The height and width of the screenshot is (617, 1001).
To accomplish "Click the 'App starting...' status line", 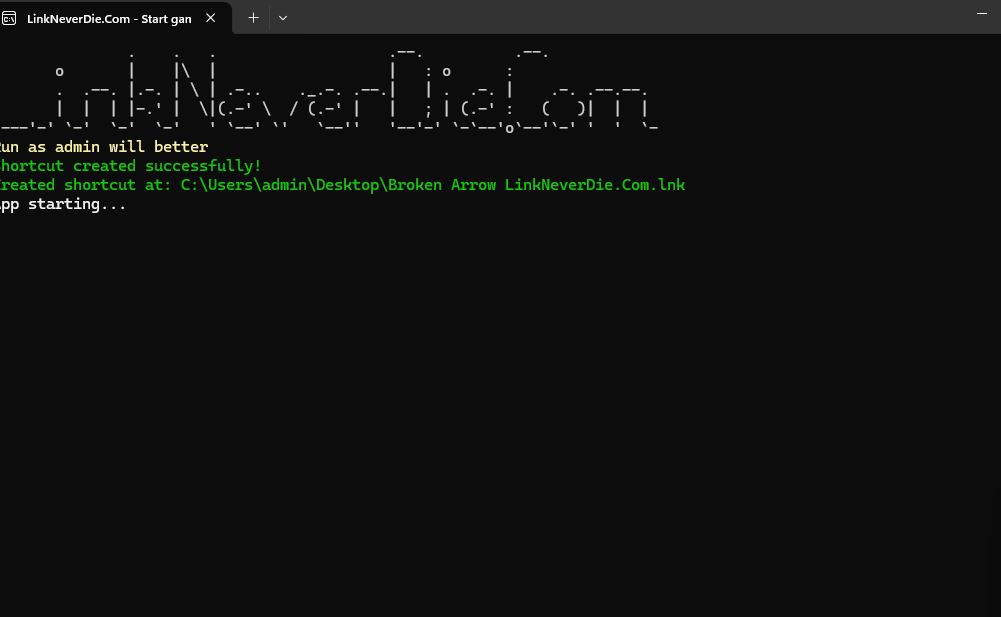I will 64,204.
